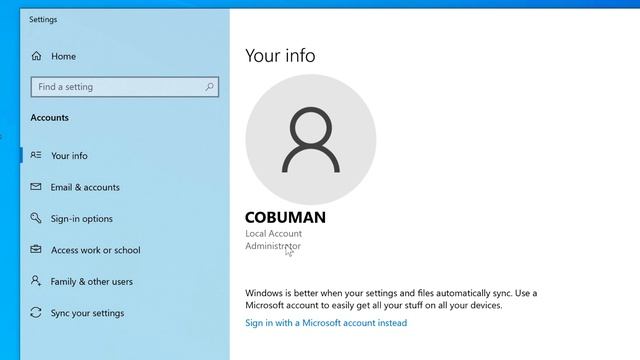Click the default profile avatar picture
Viewport: 640px width, 360px height.
tap(311, 139)
